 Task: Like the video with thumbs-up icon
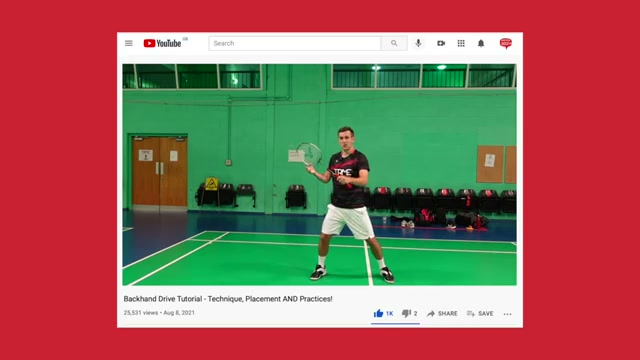click(378, 313)
